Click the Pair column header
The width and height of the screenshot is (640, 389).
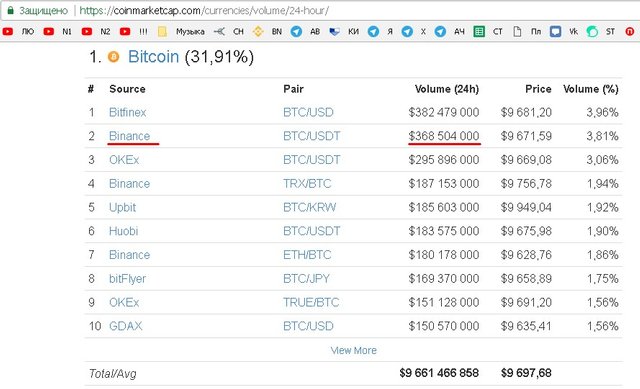293,89
